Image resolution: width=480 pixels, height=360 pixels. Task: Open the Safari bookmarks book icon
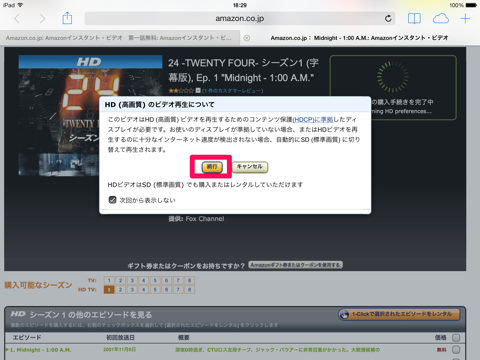414,18
